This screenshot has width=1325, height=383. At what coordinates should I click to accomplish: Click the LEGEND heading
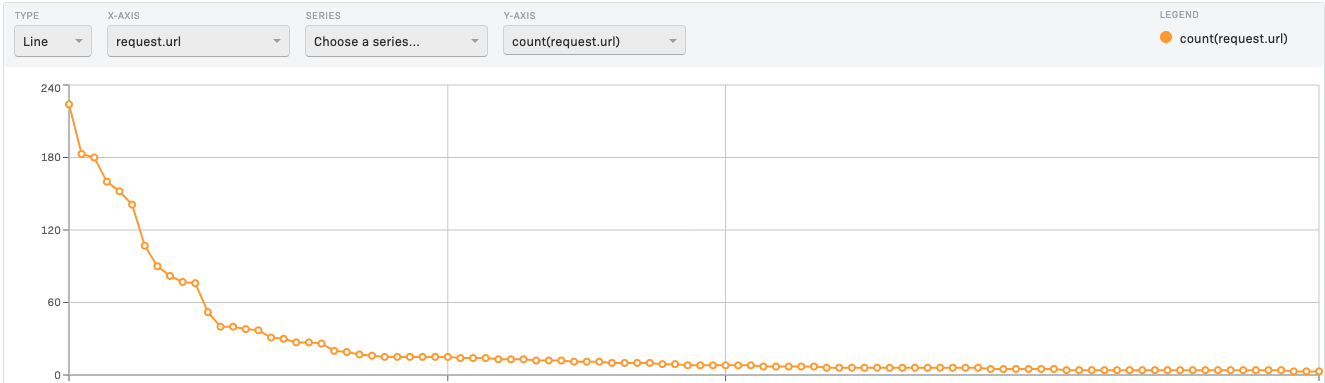coord(1179,15)
